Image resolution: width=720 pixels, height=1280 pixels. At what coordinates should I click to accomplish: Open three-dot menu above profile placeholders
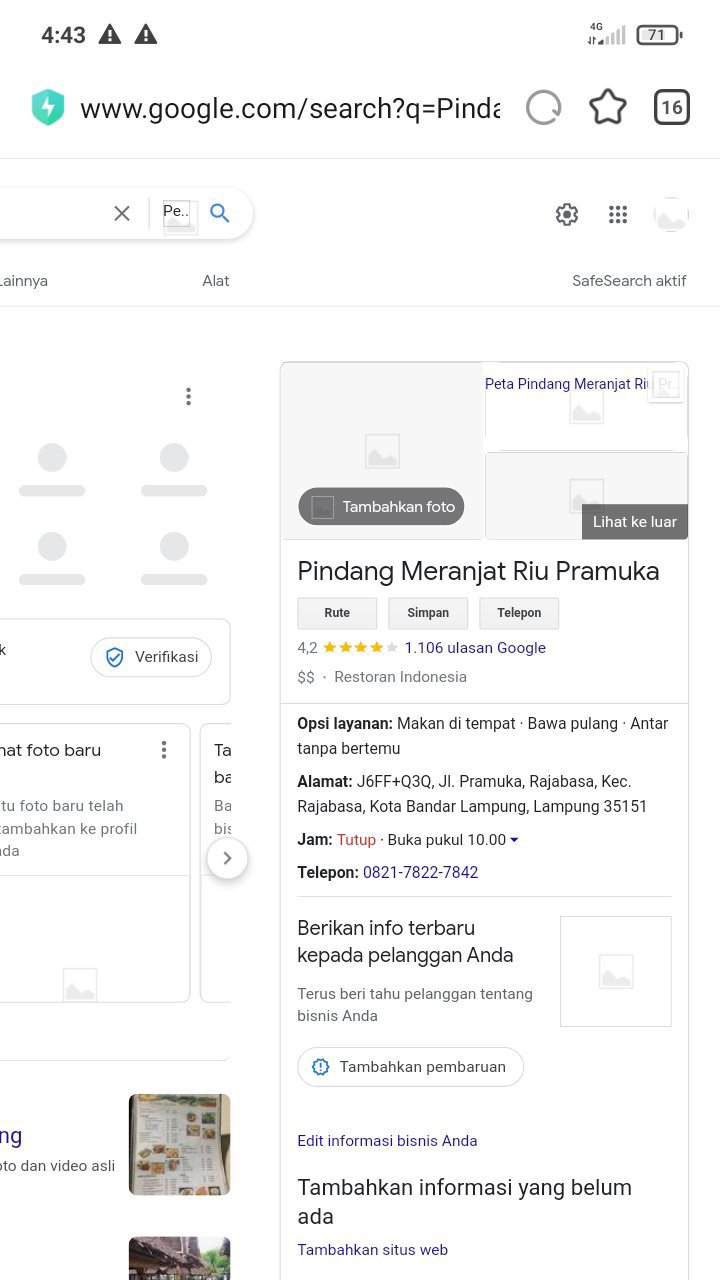(188, 397)
